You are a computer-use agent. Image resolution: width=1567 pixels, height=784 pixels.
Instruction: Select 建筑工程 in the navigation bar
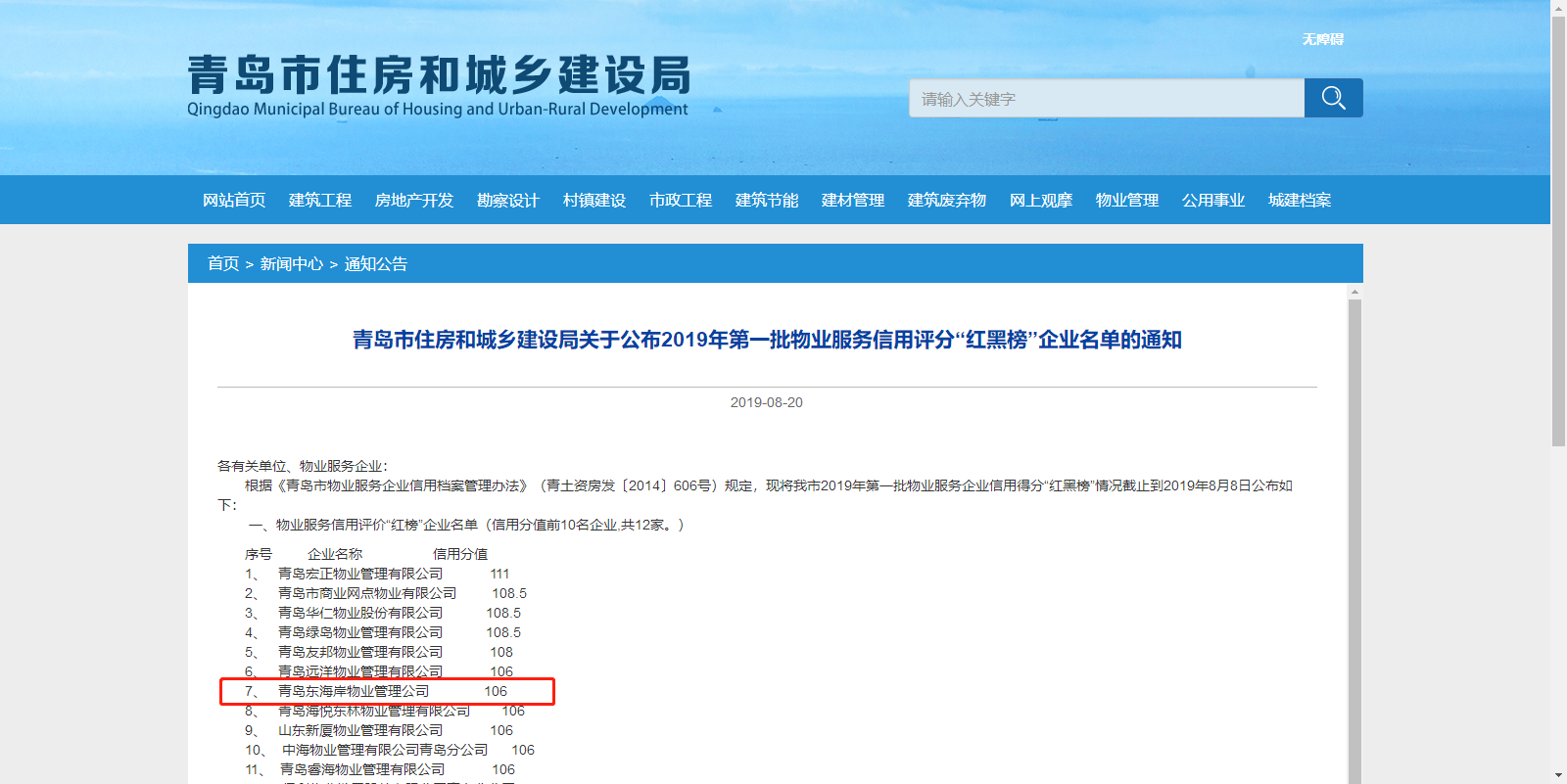[320, 201]
